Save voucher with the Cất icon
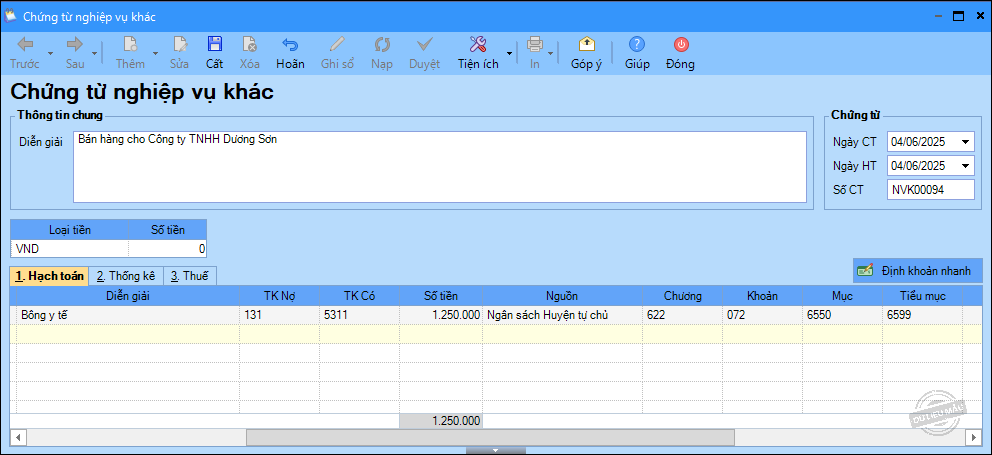The width and height of the screenshot is (992, 455). (x=214, y=44)
